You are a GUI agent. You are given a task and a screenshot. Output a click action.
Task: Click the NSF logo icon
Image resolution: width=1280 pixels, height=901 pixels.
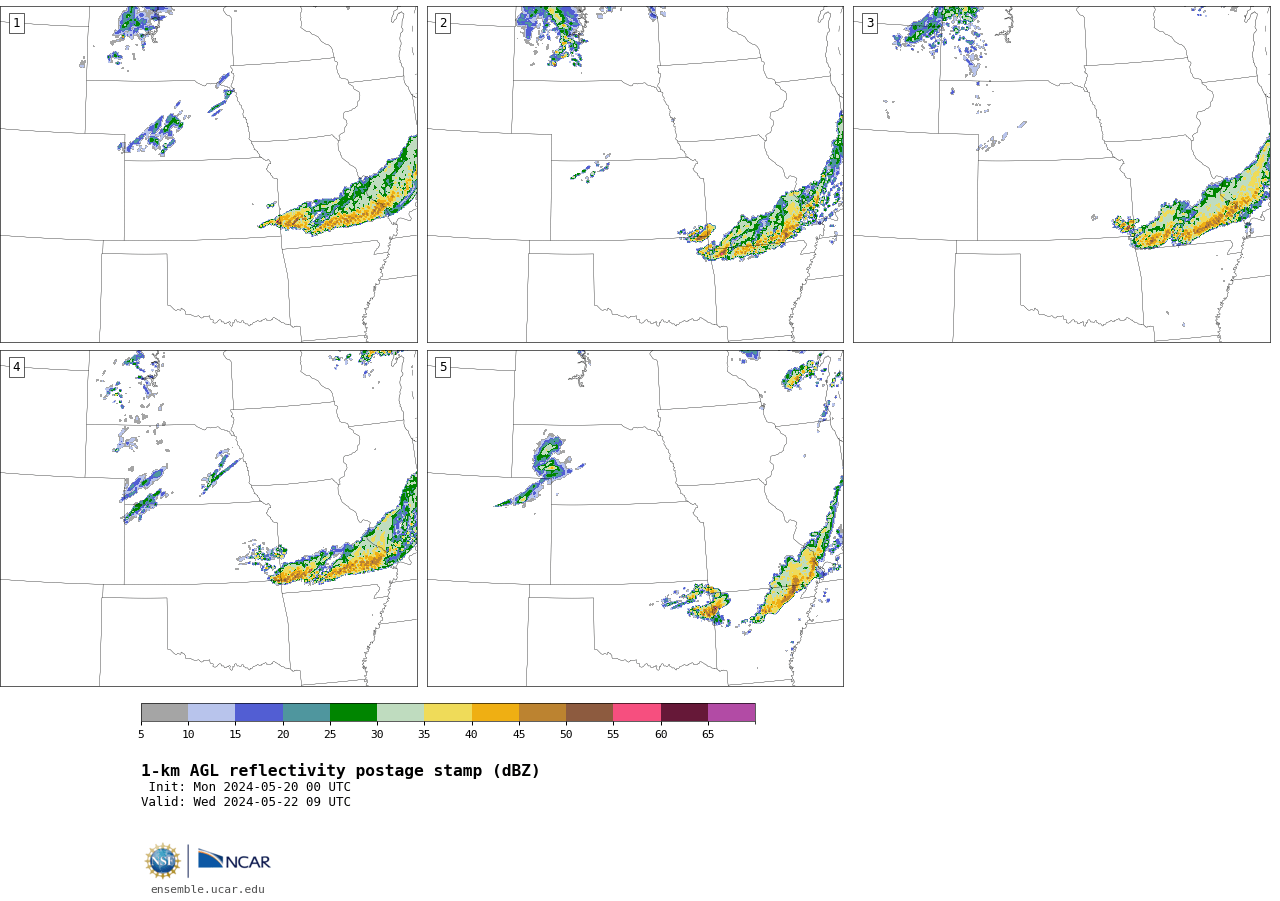pos(163,861)
